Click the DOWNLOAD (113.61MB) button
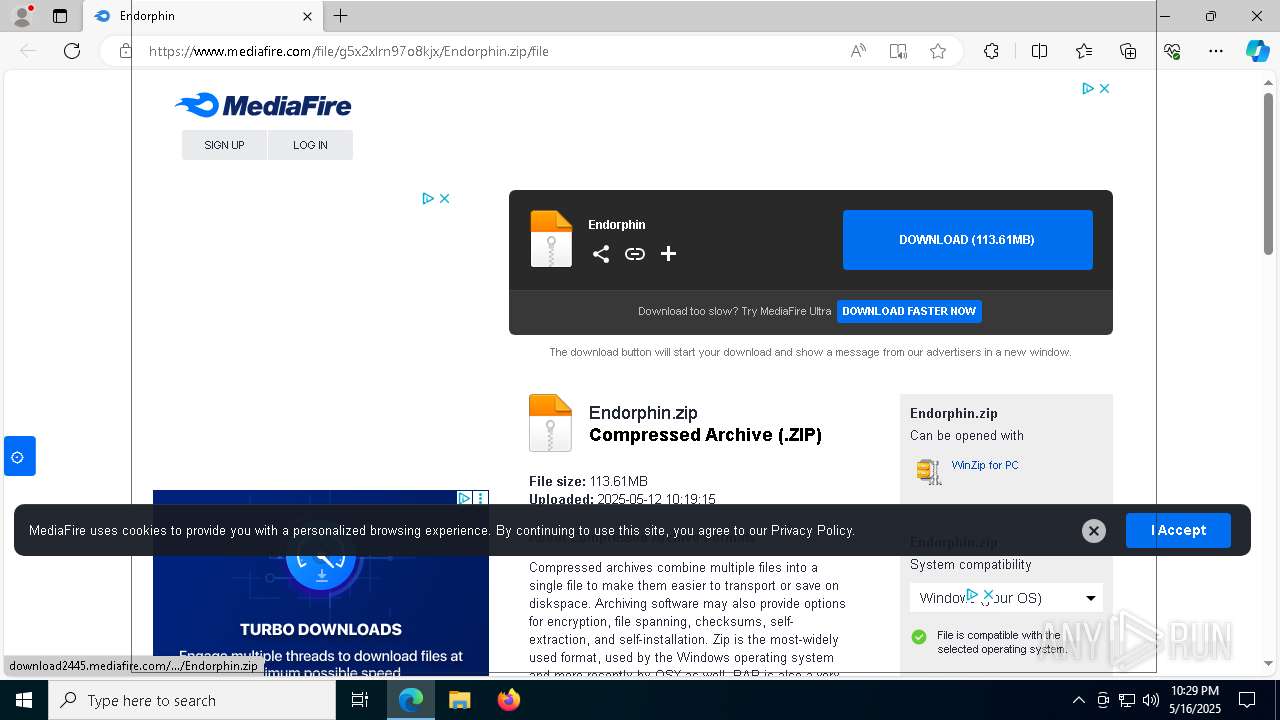 [x=967, y=240]
